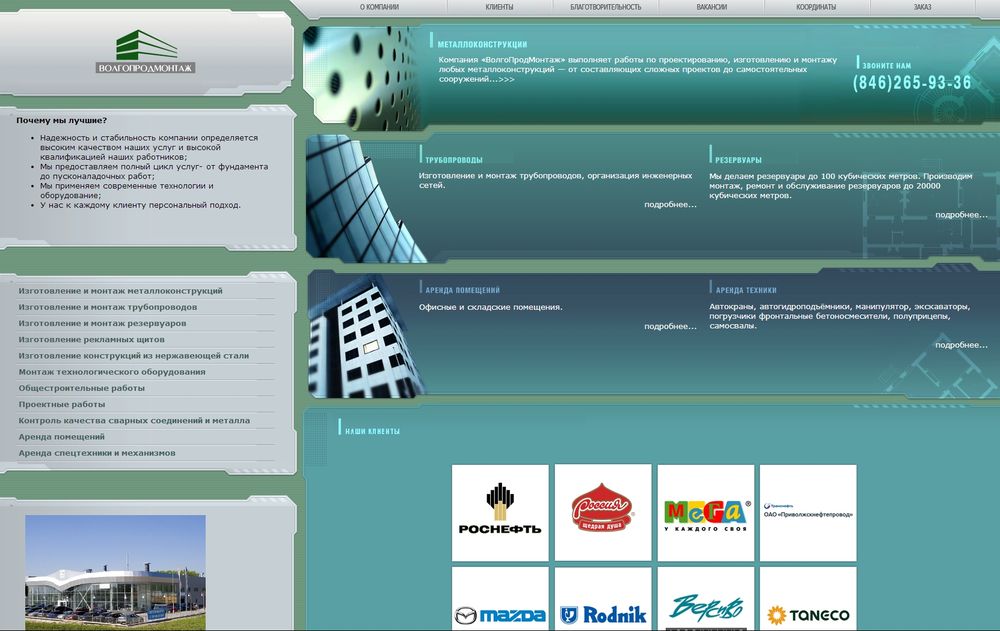Viewport: 1000px width, 631px height.
Task: Open Аренда спецтехники и механизмов link
Action: (97, 453)
